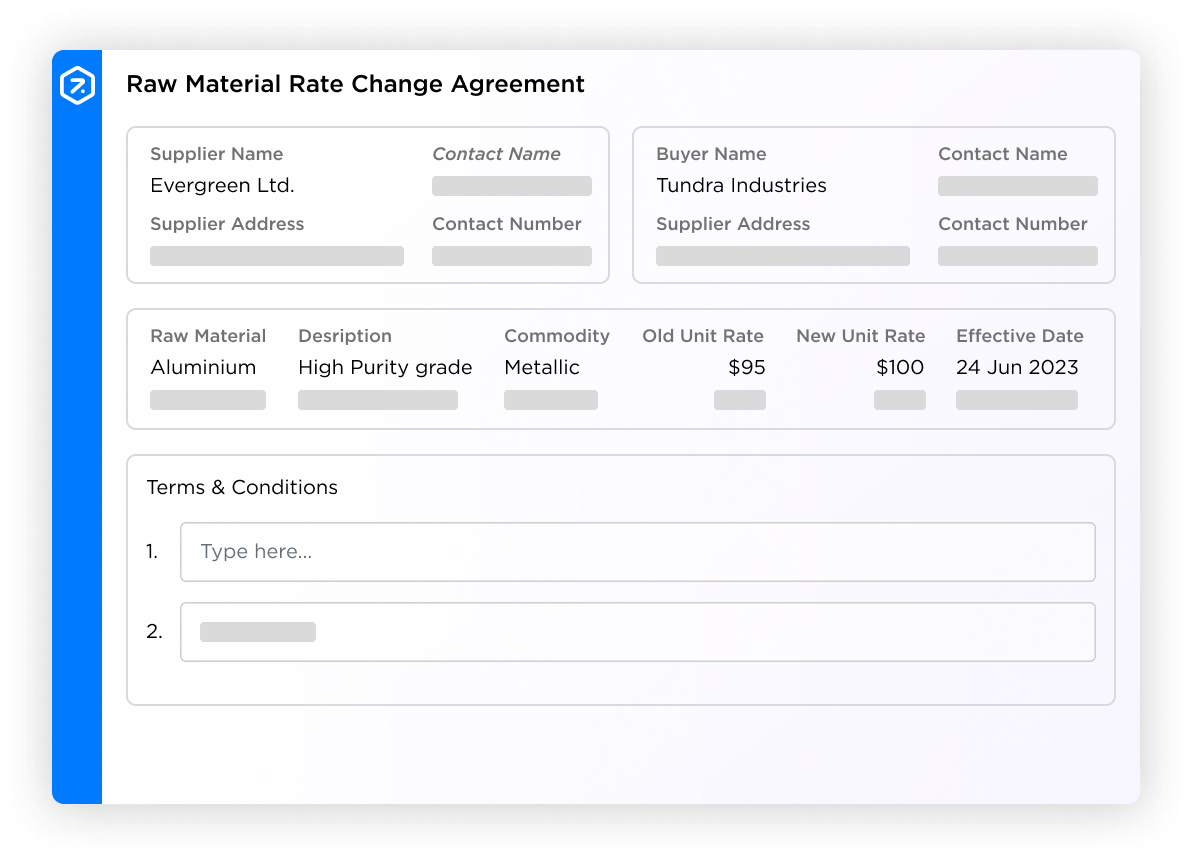Click the "Desription" column header
Screen dimensions: 1192x858
[345, 336]
